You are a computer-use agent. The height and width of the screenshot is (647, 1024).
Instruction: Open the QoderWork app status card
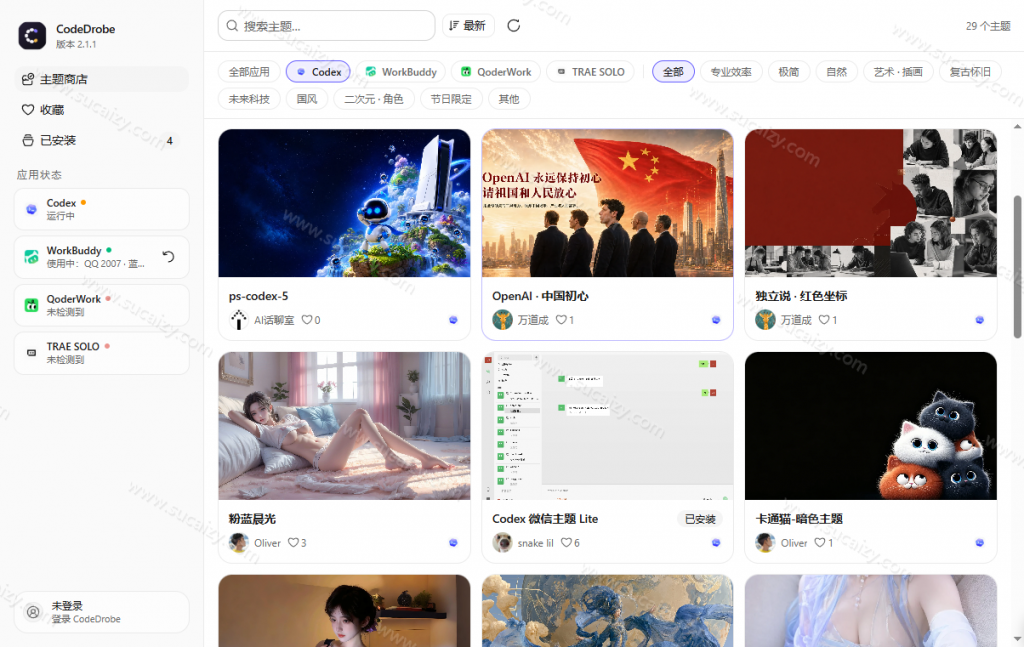coord(102,305)
